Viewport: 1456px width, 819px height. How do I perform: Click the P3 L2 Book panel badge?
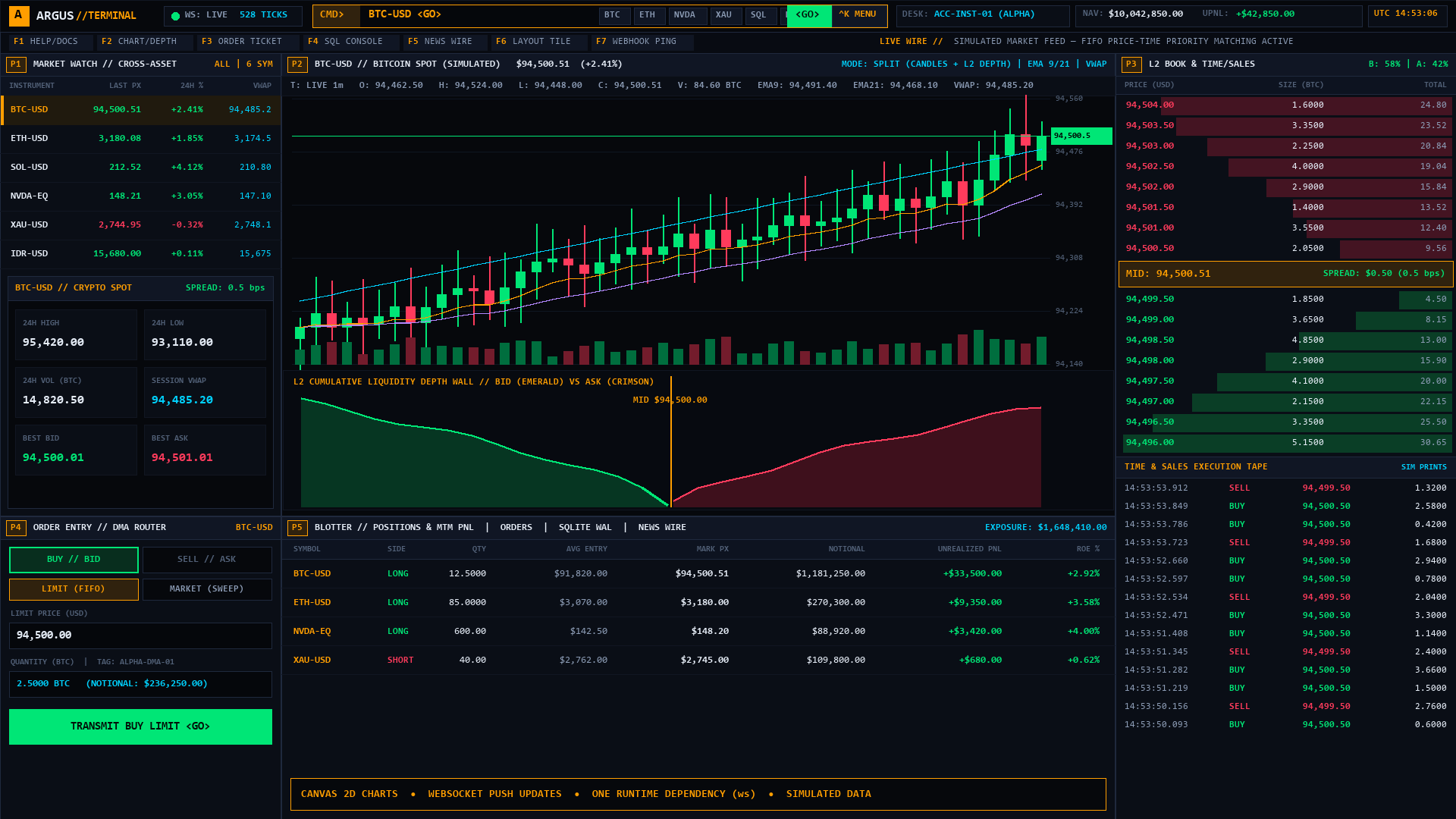coord(1131,64)
